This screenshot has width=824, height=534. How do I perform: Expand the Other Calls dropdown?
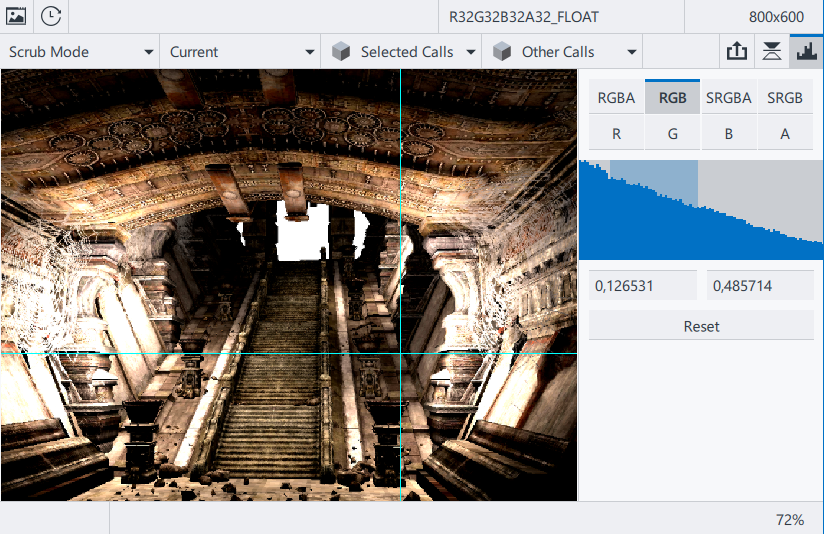pyautogui.click(x=632, y=52)
